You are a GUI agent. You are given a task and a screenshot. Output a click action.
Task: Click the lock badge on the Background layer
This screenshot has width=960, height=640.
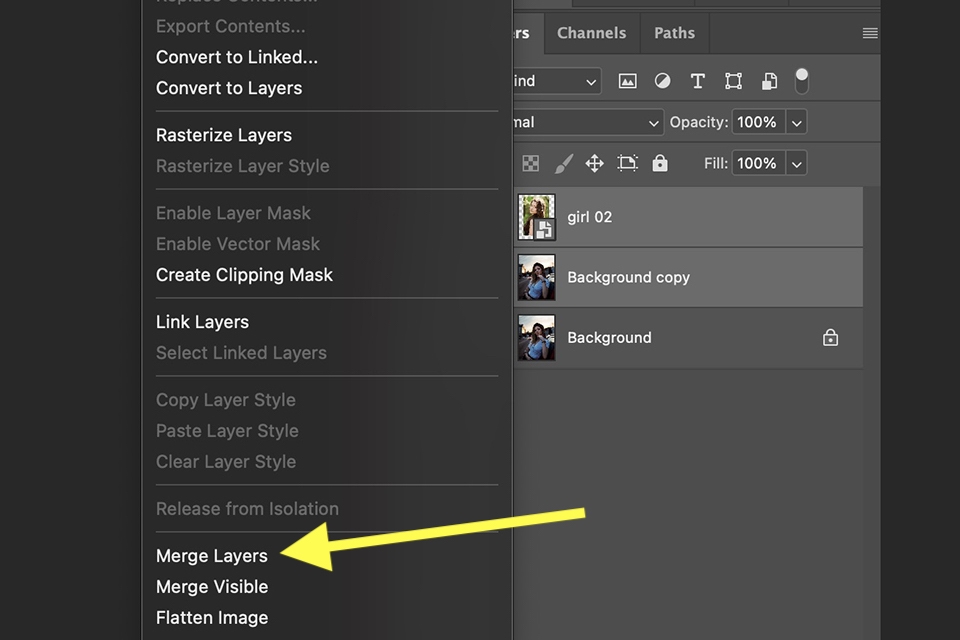coord(830,338)
